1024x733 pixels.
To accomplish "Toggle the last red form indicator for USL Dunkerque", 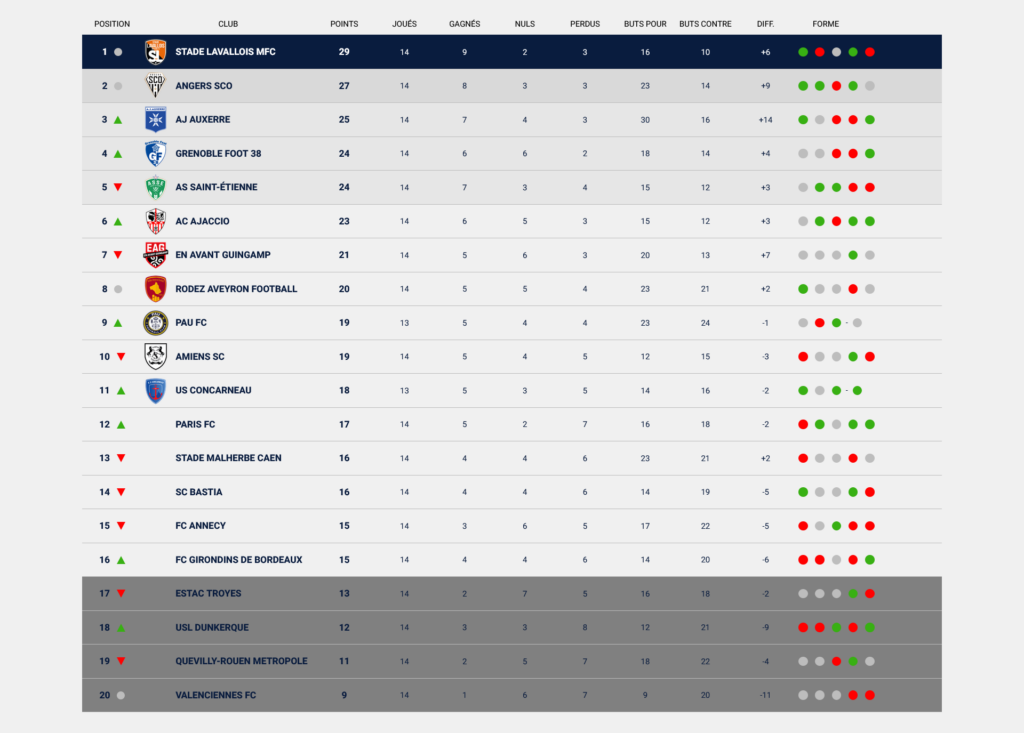I will click(854, 627).
